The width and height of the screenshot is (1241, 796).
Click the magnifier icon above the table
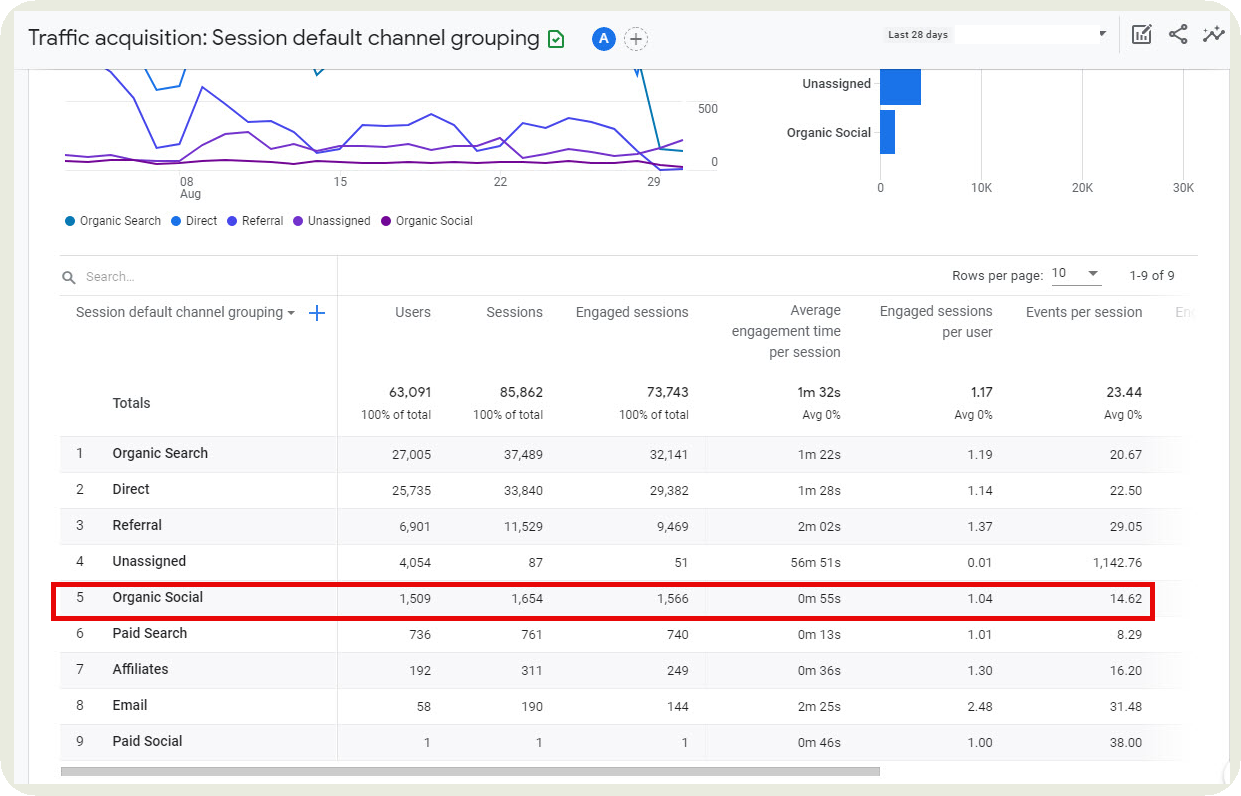[x=67, y=276]
